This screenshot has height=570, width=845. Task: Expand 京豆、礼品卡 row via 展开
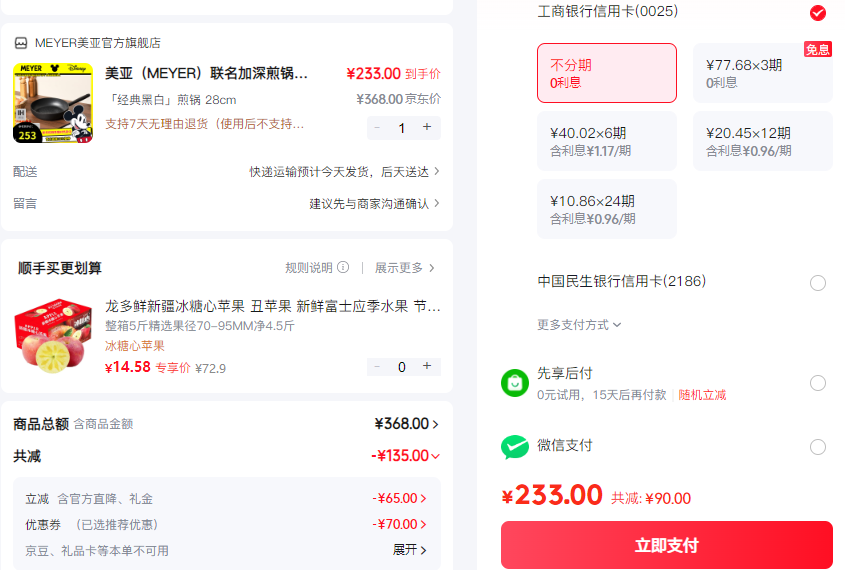[410, 550]
